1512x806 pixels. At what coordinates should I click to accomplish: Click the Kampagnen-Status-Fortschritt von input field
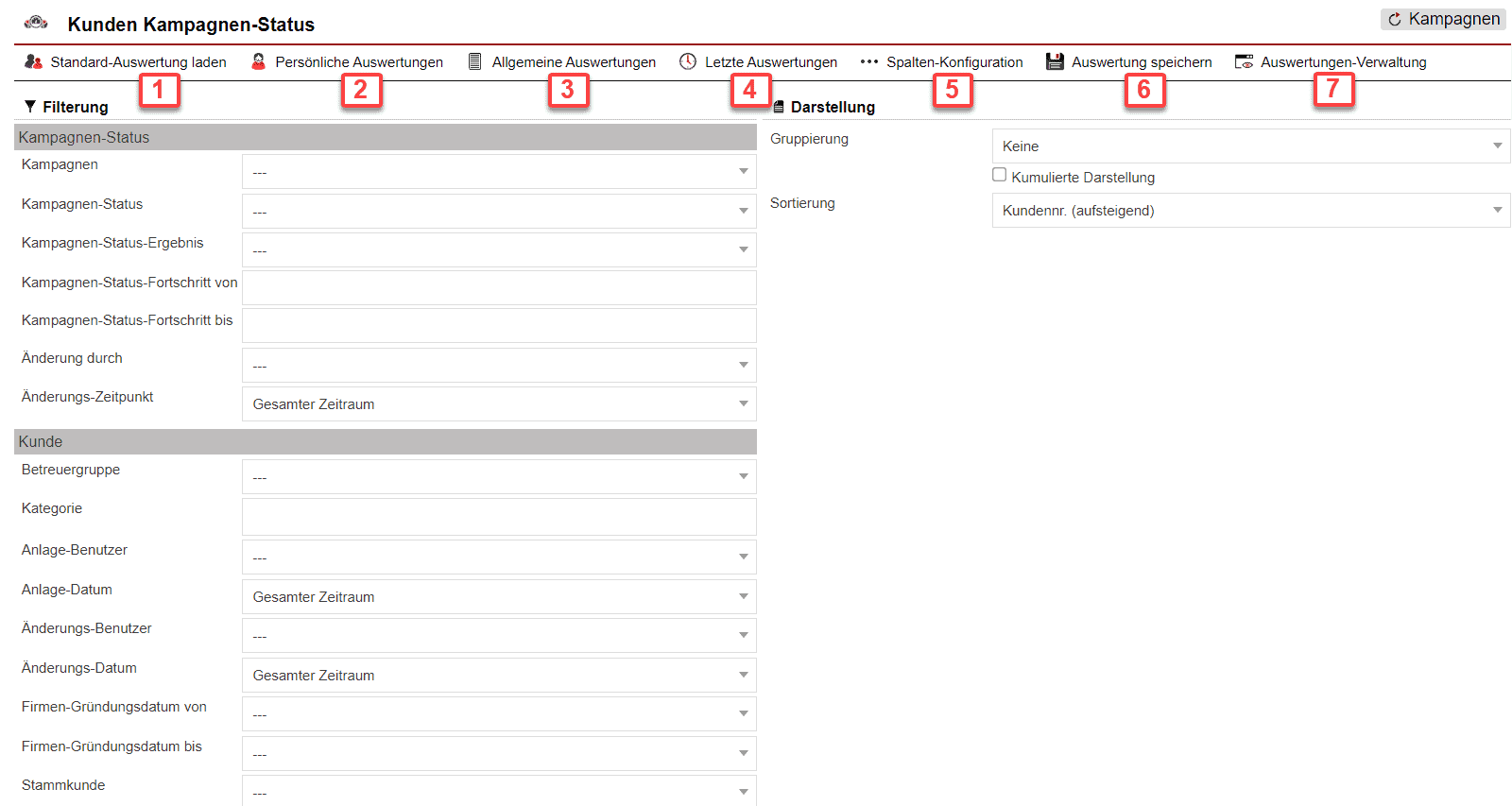click(499, 287)
